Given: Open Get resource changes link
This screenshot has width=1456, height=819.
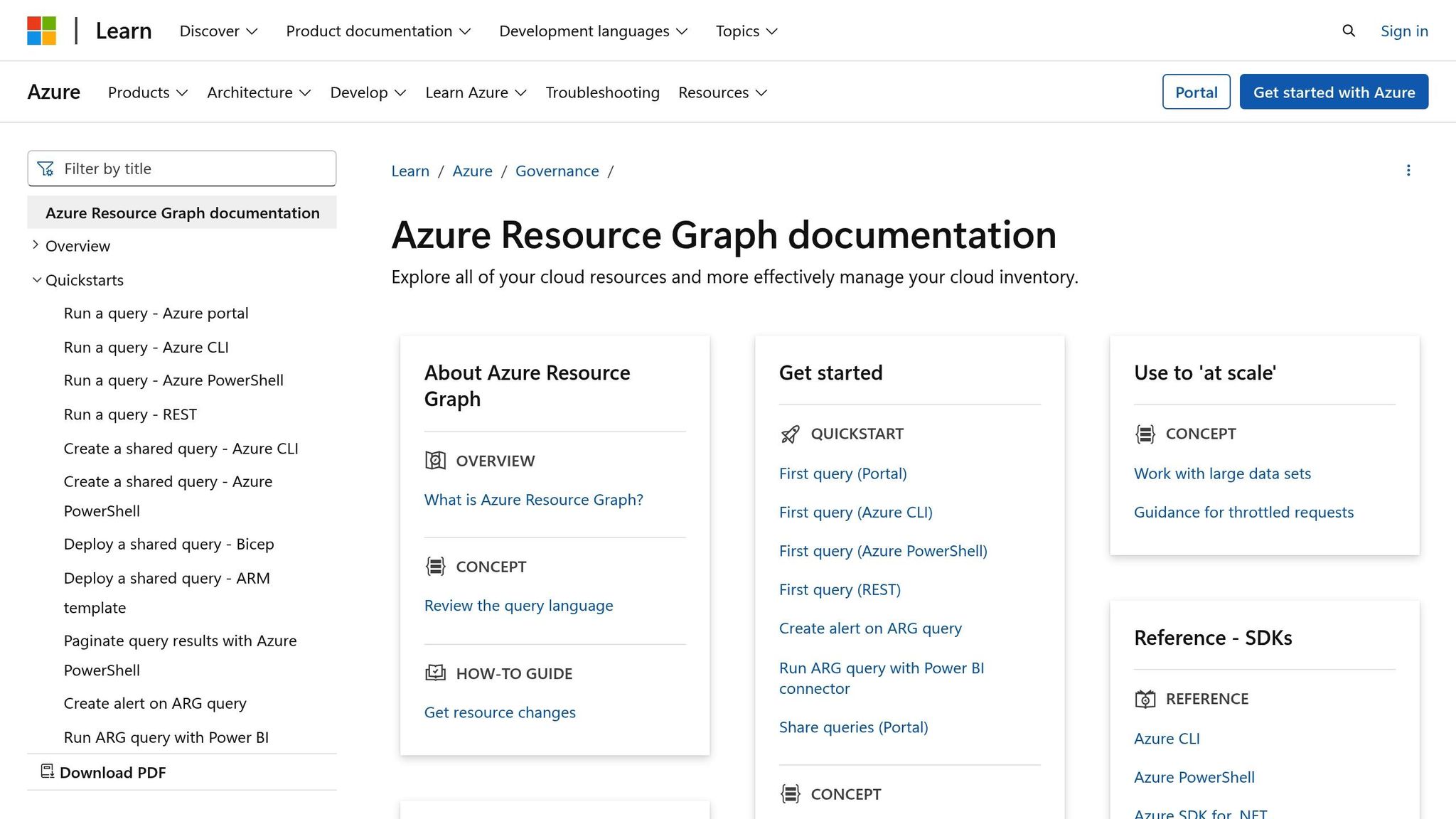Looking at the screenshot, I should (x=500, y=712).
